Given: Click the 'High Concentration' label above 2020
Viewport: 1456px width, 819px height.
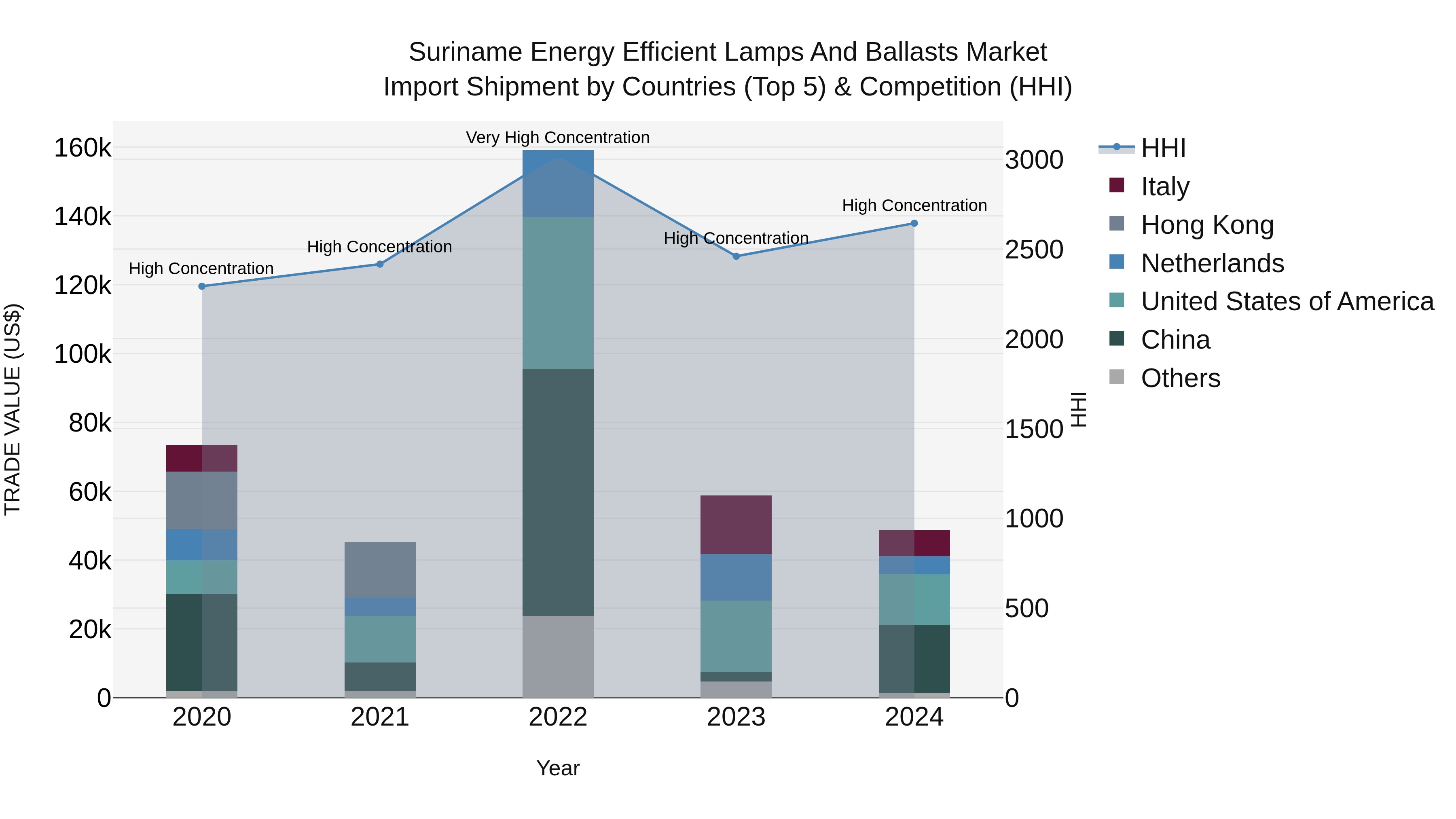Looking at the screenshot, I should (201, 269).
